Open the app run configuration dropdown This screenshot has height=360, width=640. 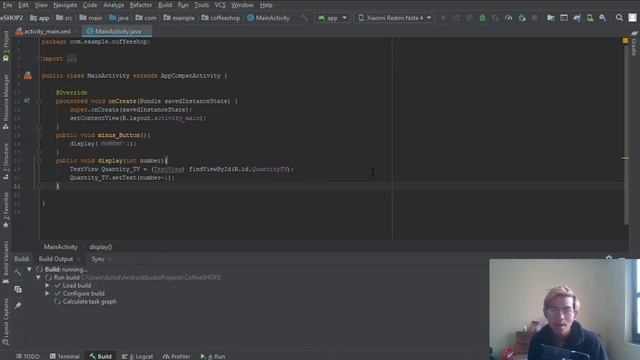[x=332, y=18]
